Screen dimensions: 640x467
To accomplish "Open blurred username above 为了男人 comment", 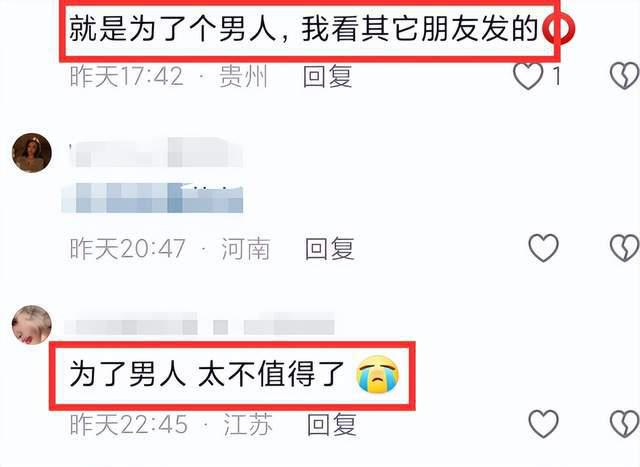I will pyautogui.click(x=200, y=326).
